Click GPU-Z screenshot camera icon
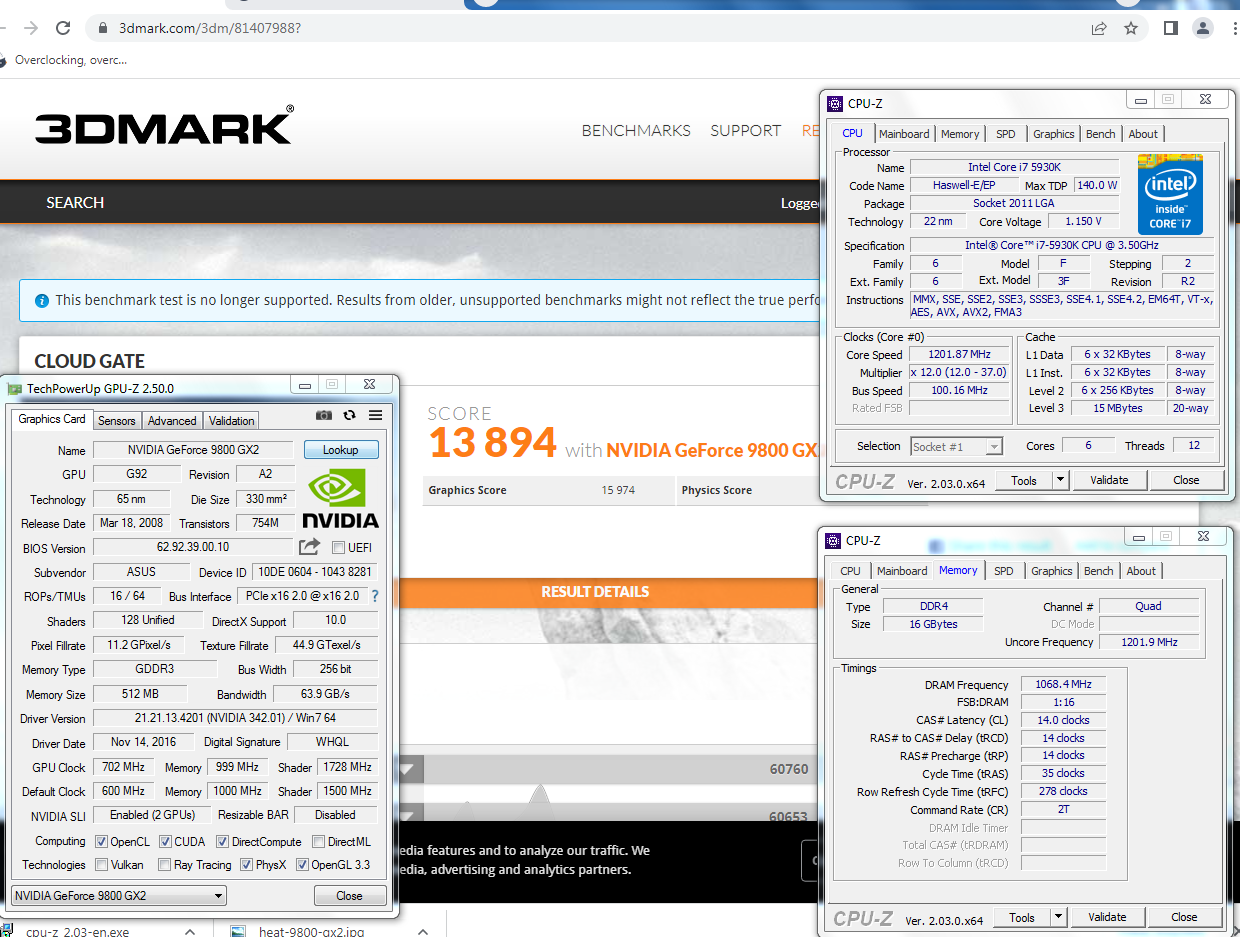This screenshot has width=1240, height=937. pos(324,415)
